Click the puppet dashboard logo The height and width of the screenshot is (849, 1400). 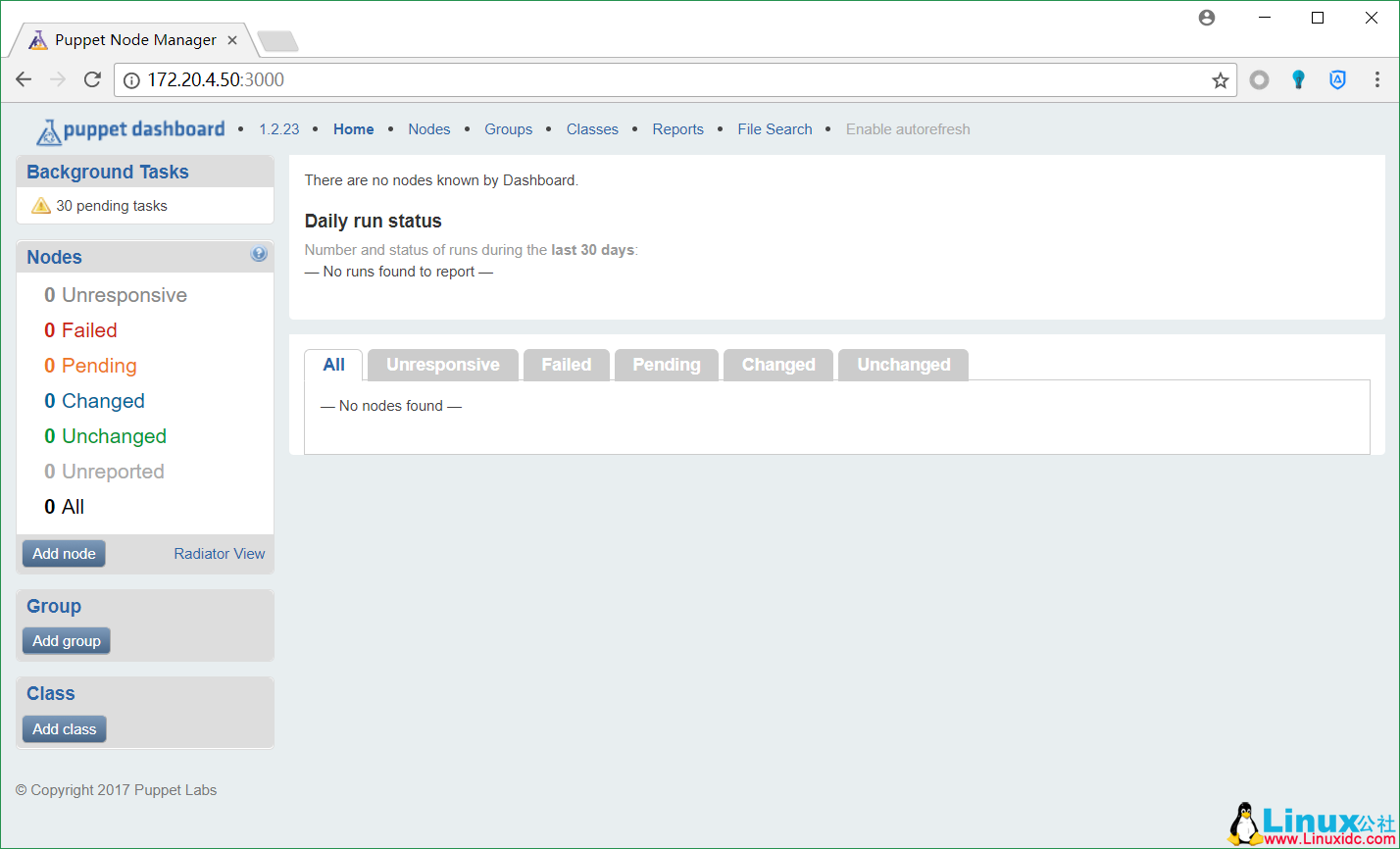[x=130, y=130]
